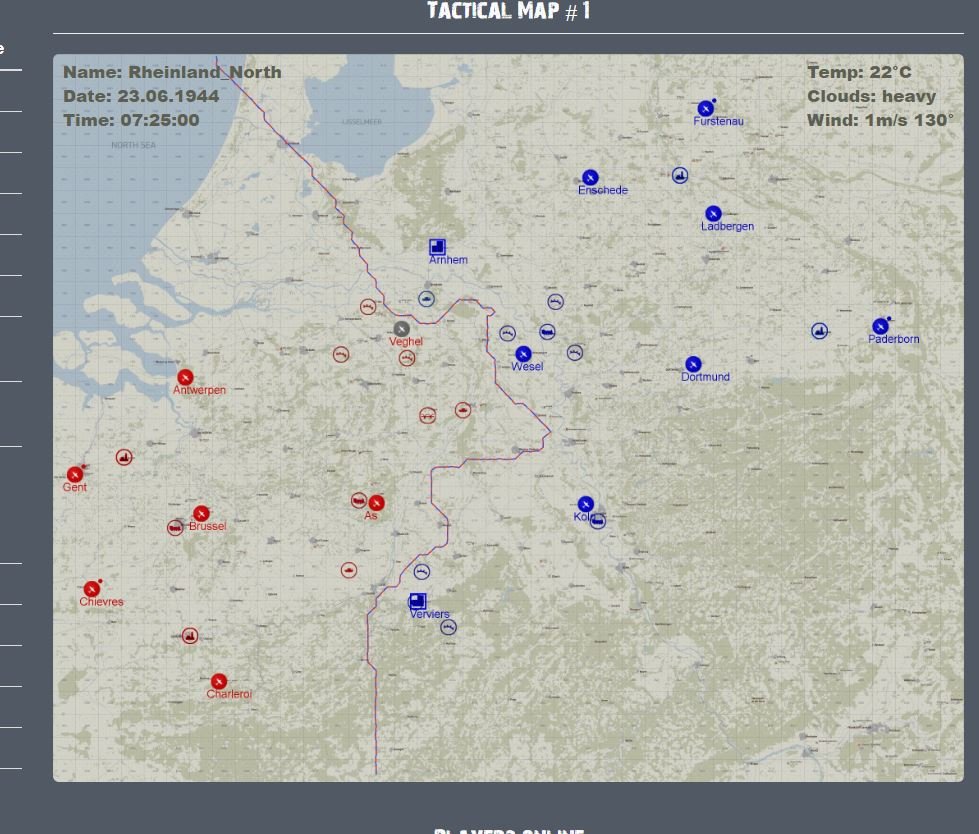Select the blue Paderborn airfield marker
This screenshot has height=834, width=979.
(x=880, y=326)
